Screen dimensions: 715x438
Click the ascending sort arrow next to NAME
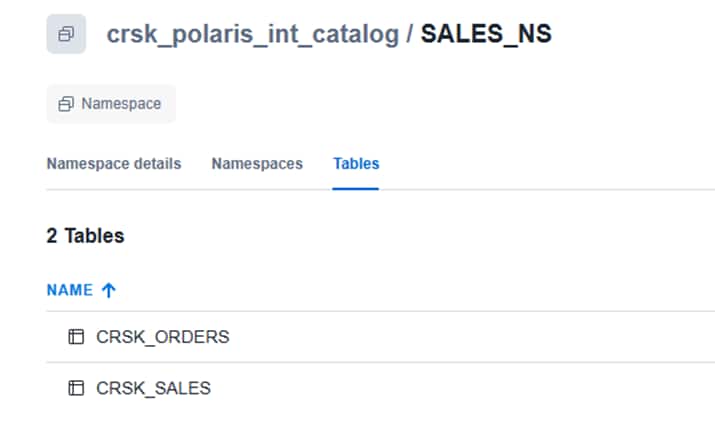click(x=109, y=290)
